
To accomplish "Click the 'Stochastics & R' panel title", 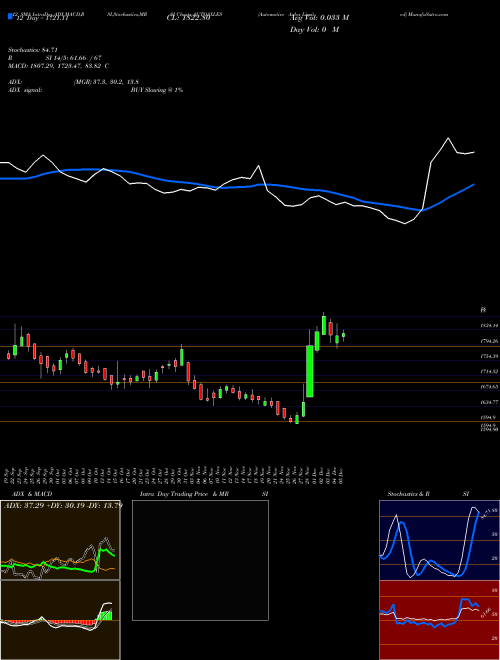I will tap(409, 494).
